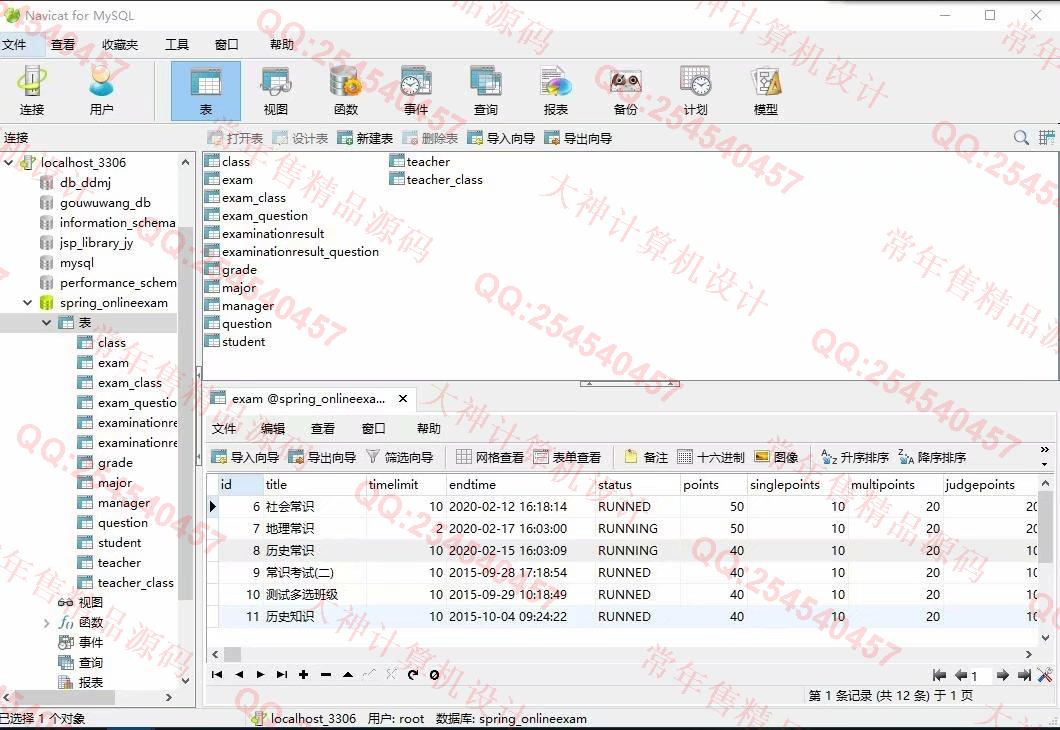Go to last record navigation icon
This screenshot has height=730, width=1060.
[282, 675]
